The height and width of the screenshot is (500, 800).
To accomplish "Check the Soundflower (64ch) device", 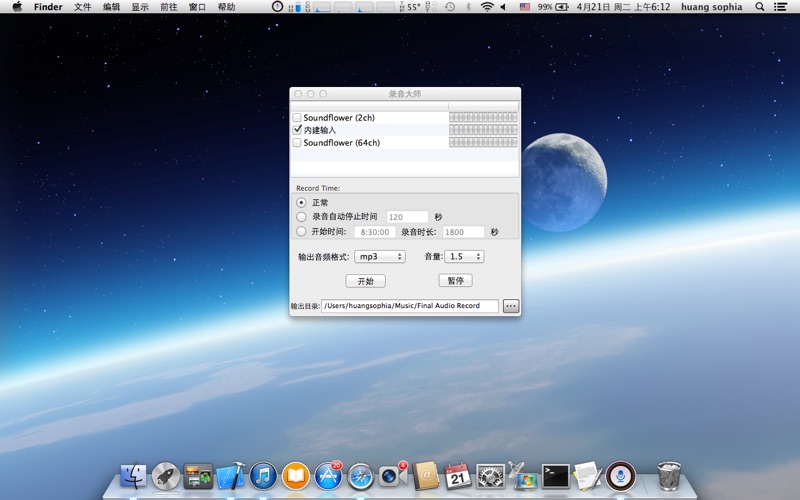I will pyautogui.click(x=297, y=143).
